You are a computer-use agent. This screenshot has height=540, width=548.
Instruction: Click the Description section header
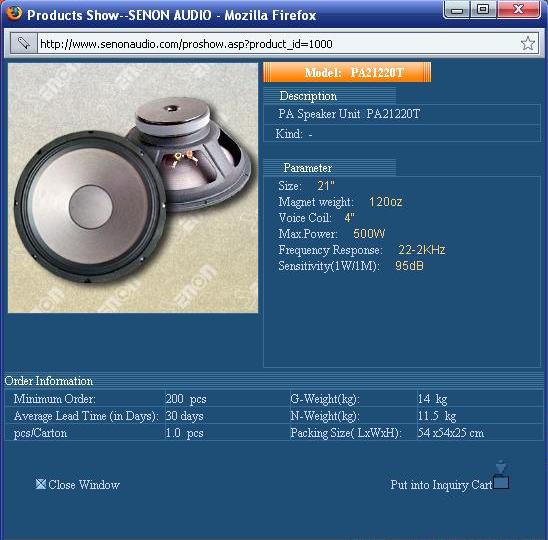(x=308, y=96)
